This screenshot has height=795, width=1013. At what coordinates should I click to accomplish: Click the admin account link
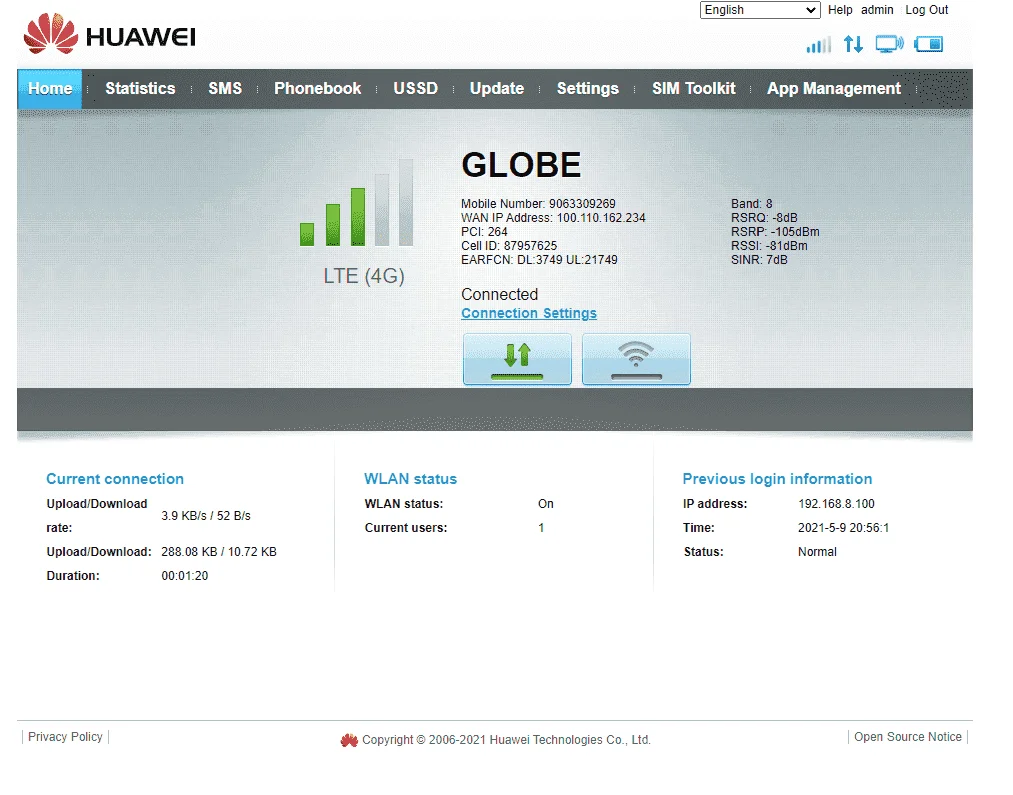(877, 10)
